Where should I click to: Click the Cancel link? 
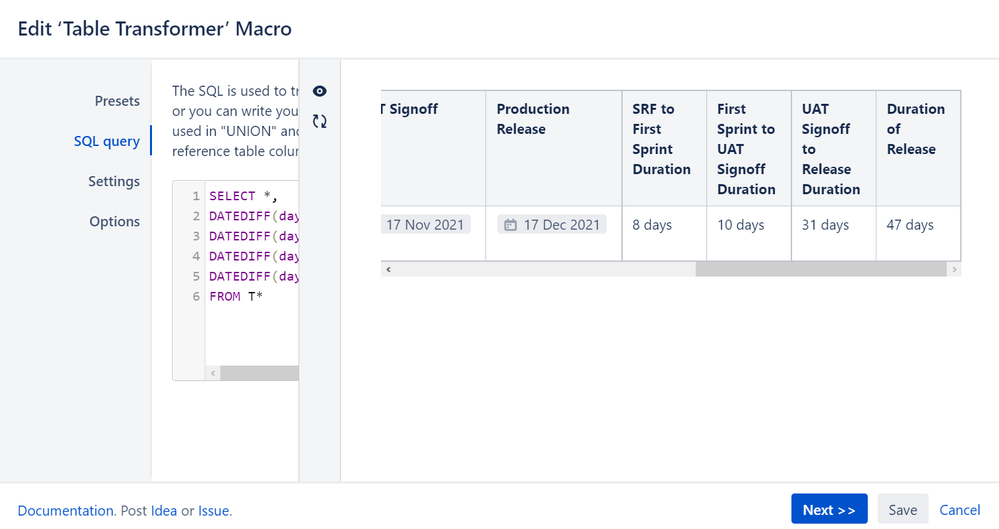959,509
